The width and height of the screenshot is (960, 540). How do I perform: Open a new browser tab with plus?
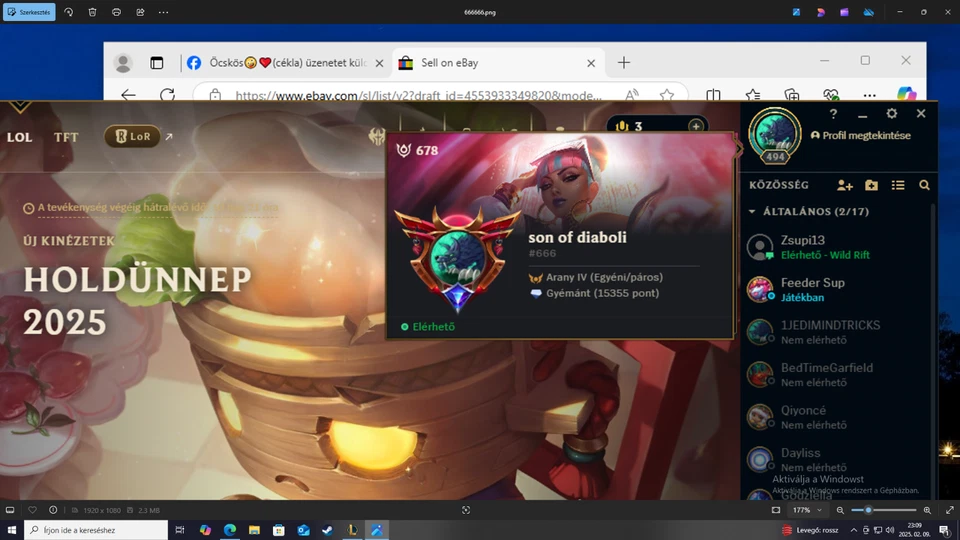click(623, 62)
